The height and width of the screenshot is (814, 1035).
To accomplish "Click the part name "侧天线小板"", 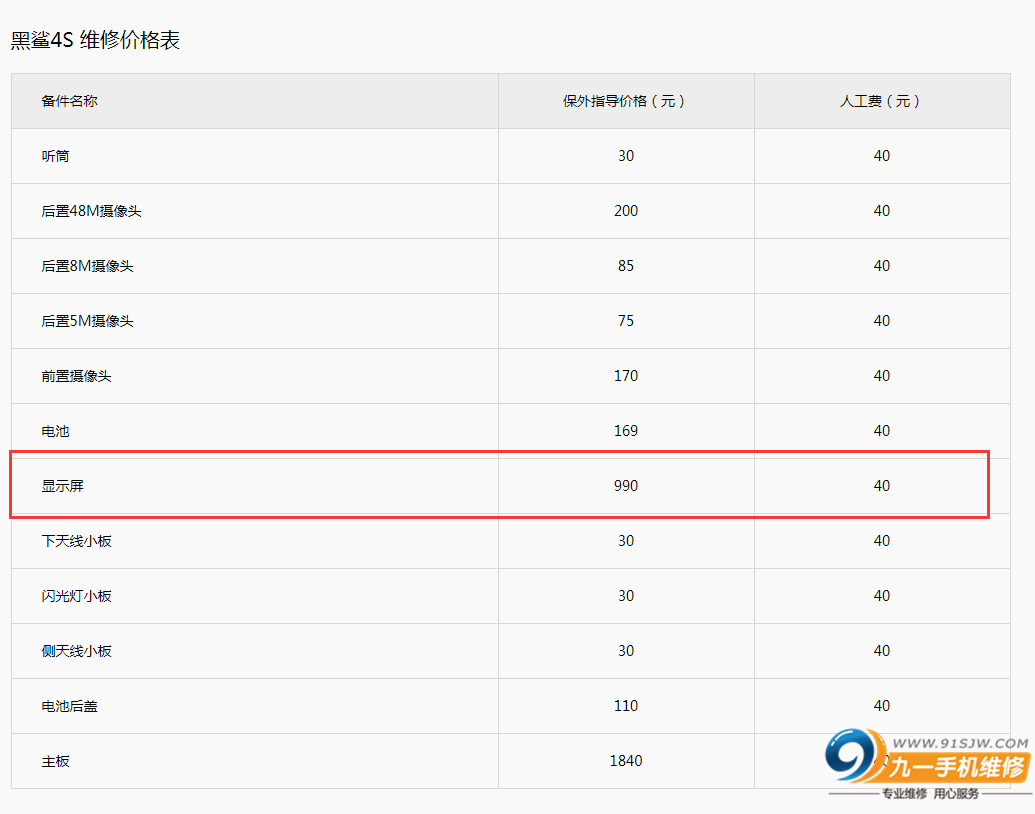I will [x=77, y=651].
